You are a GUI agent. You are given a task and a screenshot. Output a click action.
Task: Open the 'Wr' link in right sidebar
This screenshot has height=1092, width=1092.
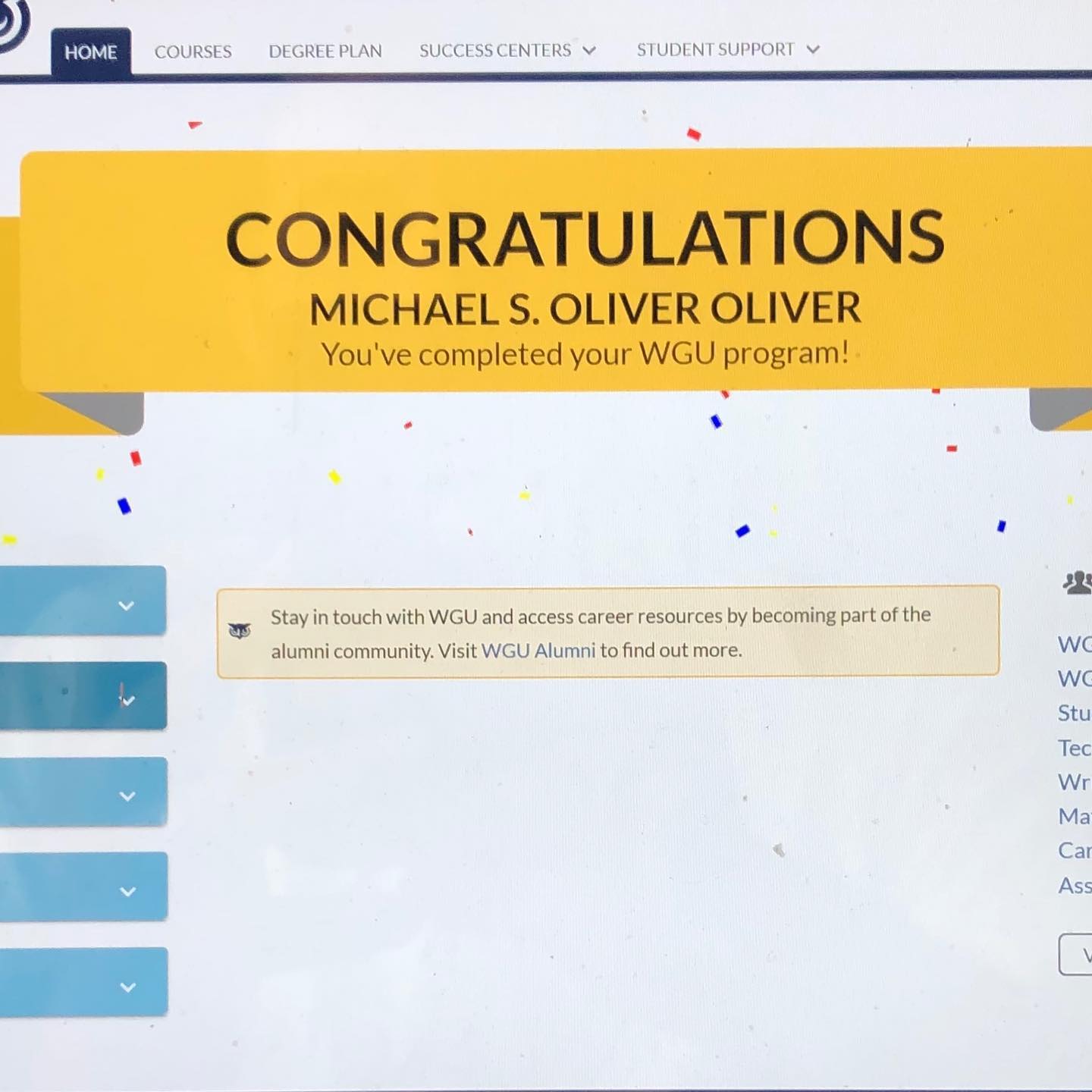point(1075,782)
